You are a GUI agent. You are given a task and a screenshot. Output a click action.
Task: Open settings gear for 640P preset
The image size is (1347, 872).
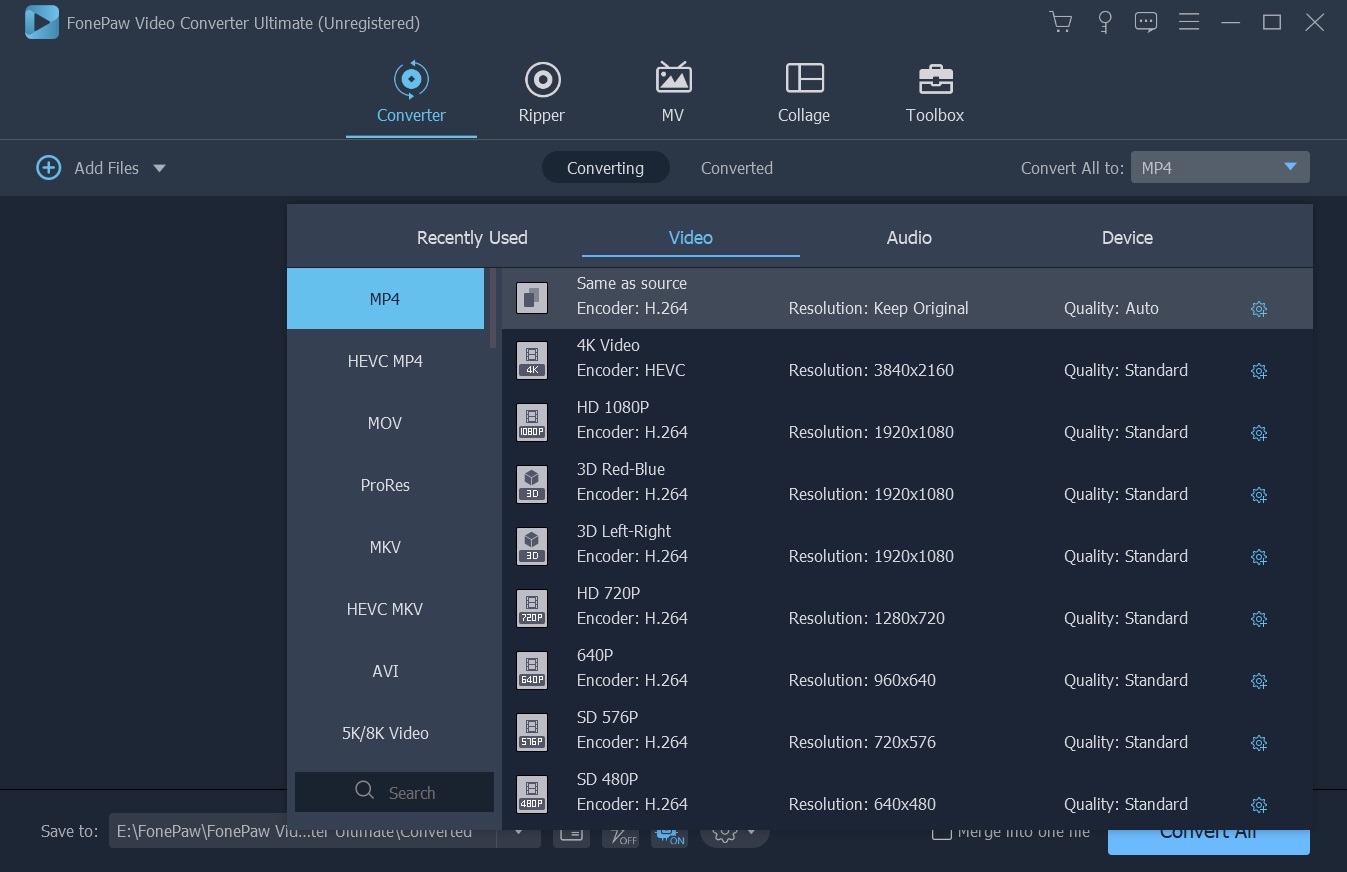[x=1259, y=681]
